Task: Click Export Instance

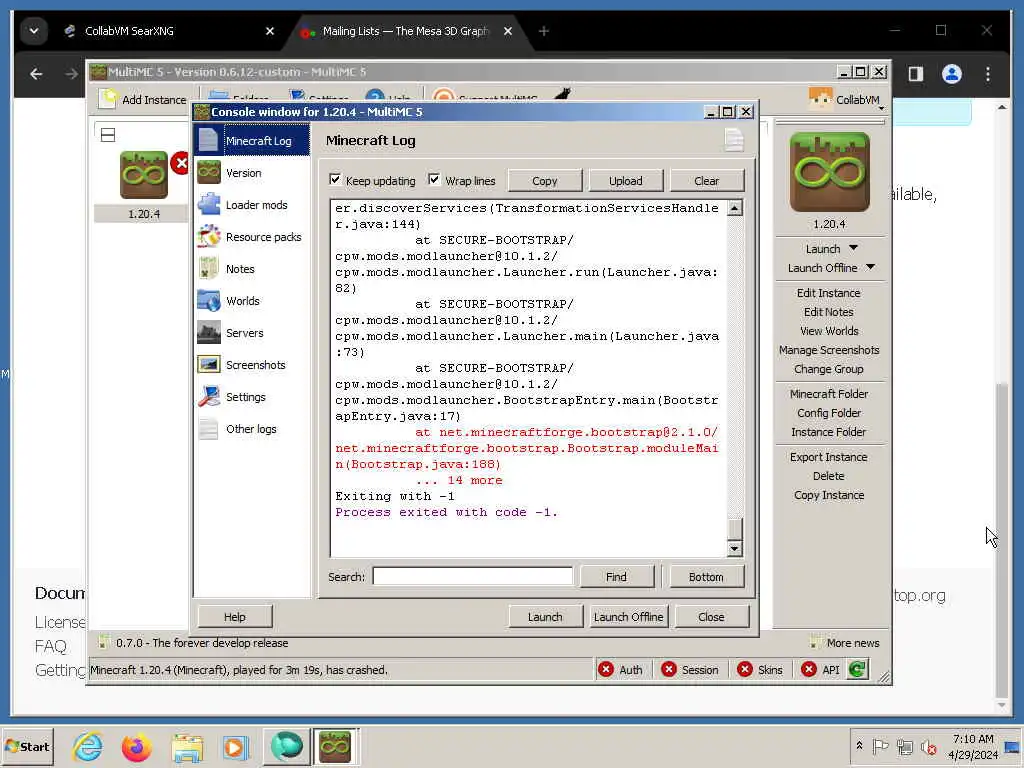Action: pos(829,456)
